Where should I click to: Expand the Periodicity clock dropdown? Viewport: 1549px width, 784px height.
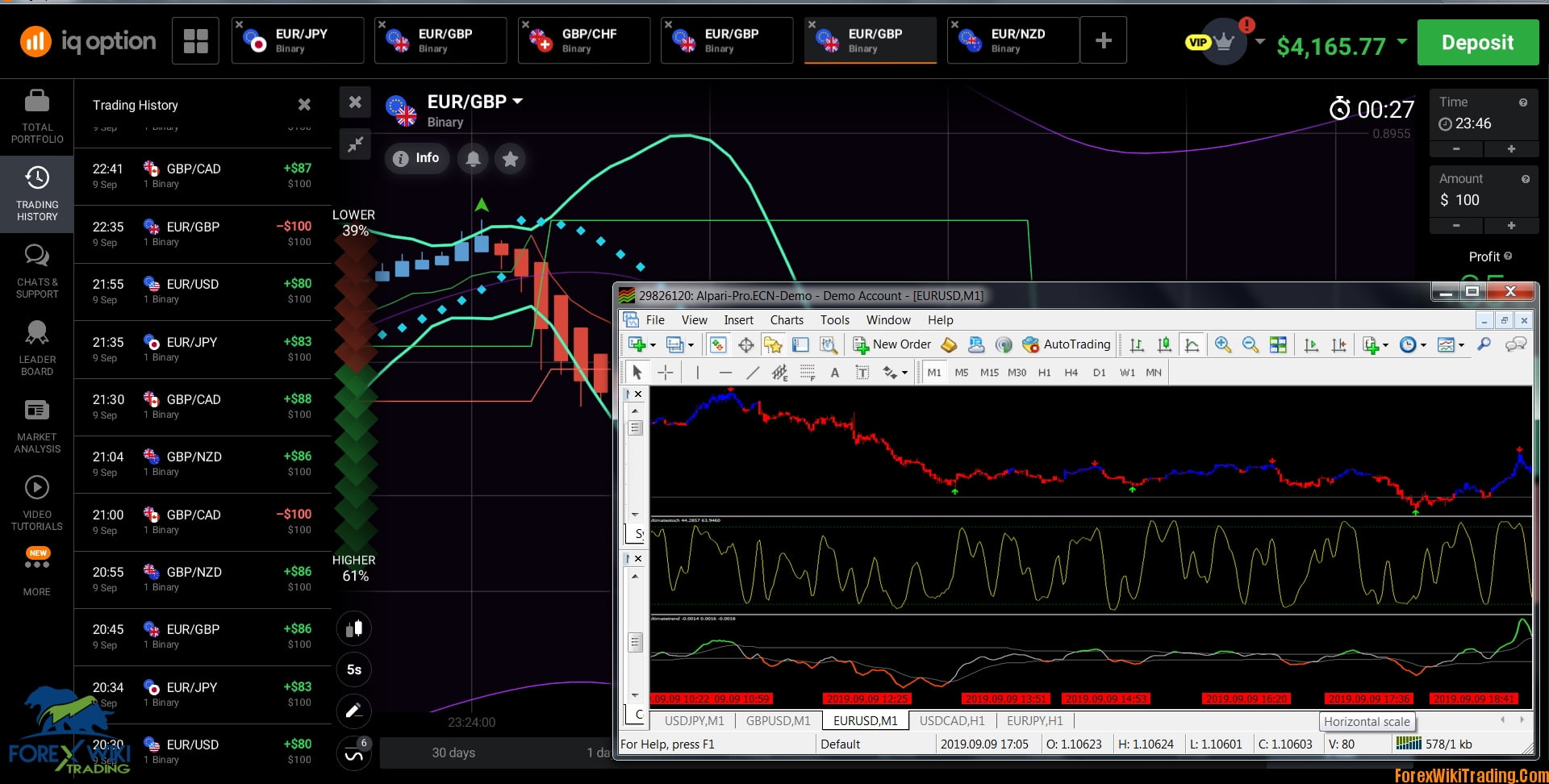(1423, 345)
